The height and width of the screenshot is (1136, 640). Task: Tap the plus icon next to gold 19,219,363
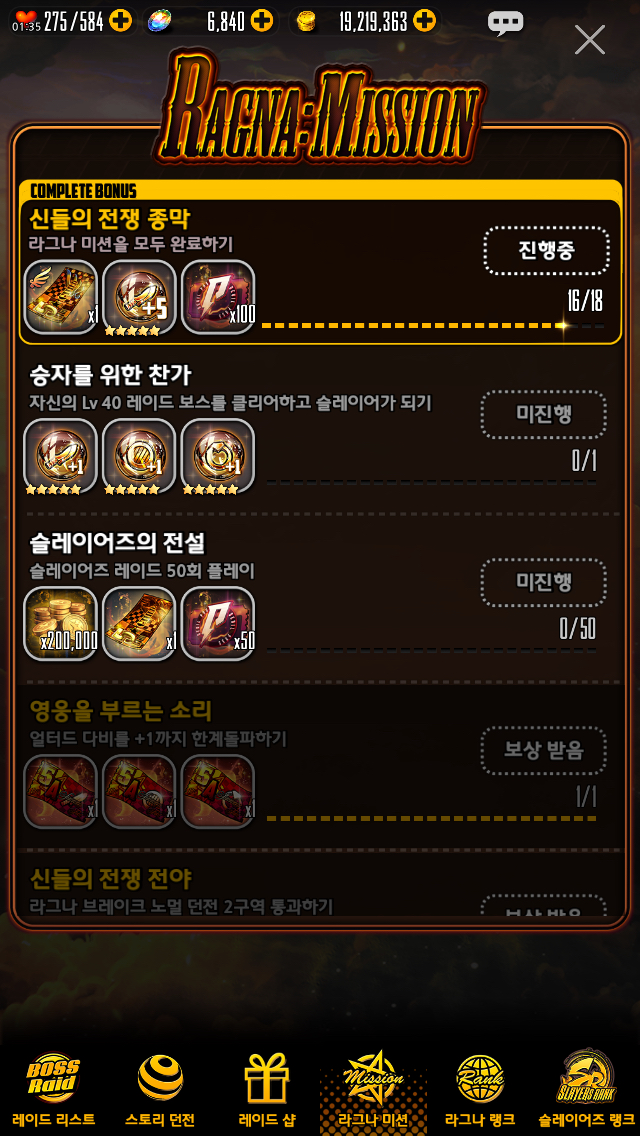point(424,21)
